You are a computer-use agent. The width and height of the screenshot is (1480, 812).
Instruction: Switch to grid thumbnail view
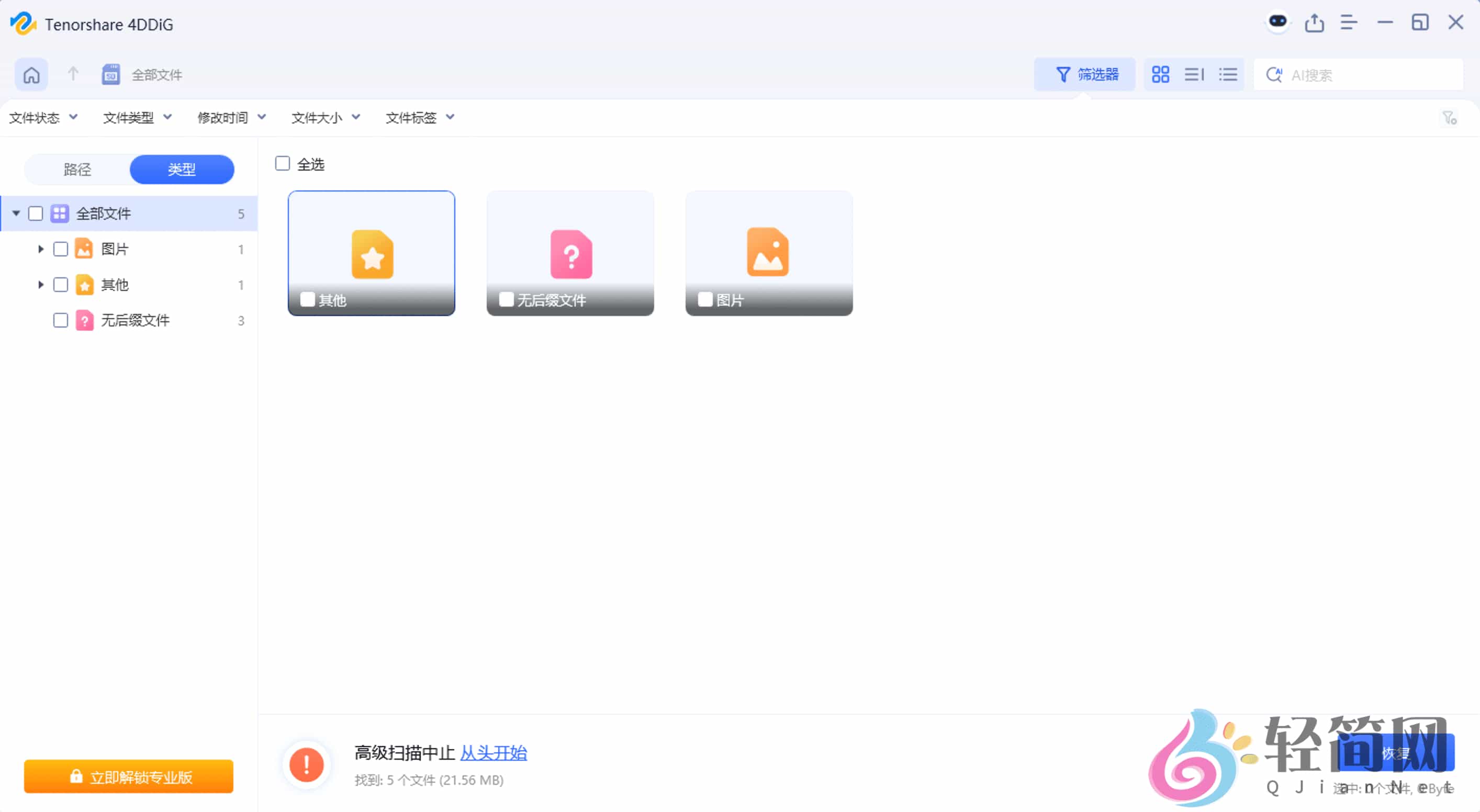point(1161,74)
